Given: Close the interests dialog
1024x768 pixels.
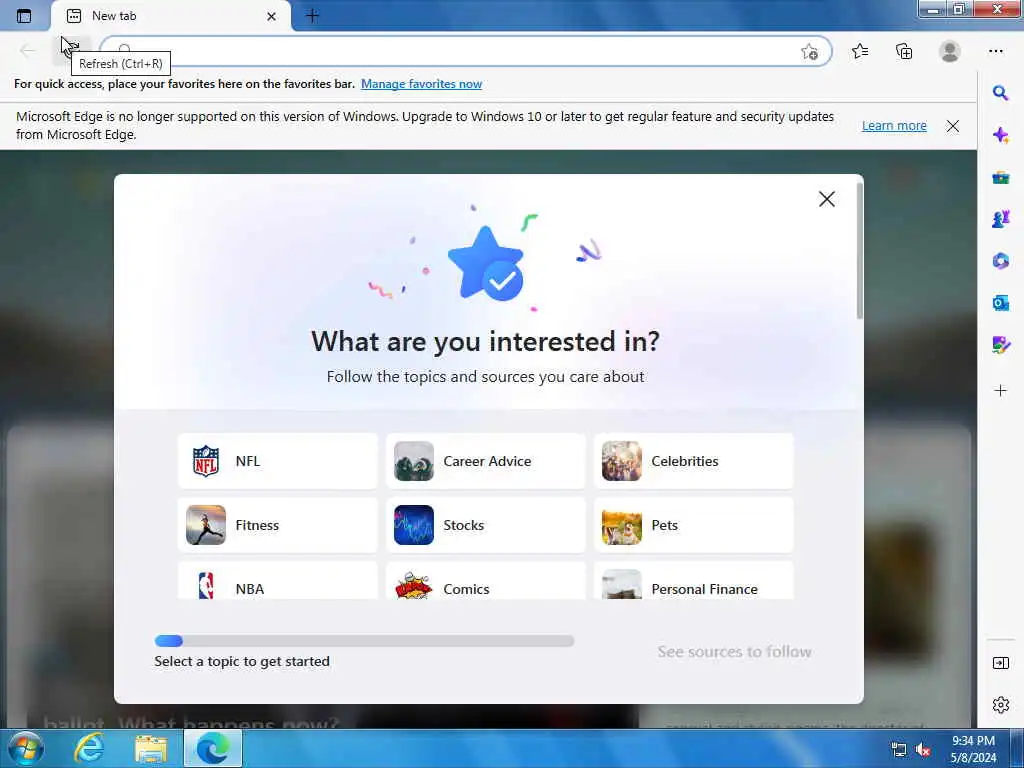Looking at the screenshot, I should coord(827,199).
